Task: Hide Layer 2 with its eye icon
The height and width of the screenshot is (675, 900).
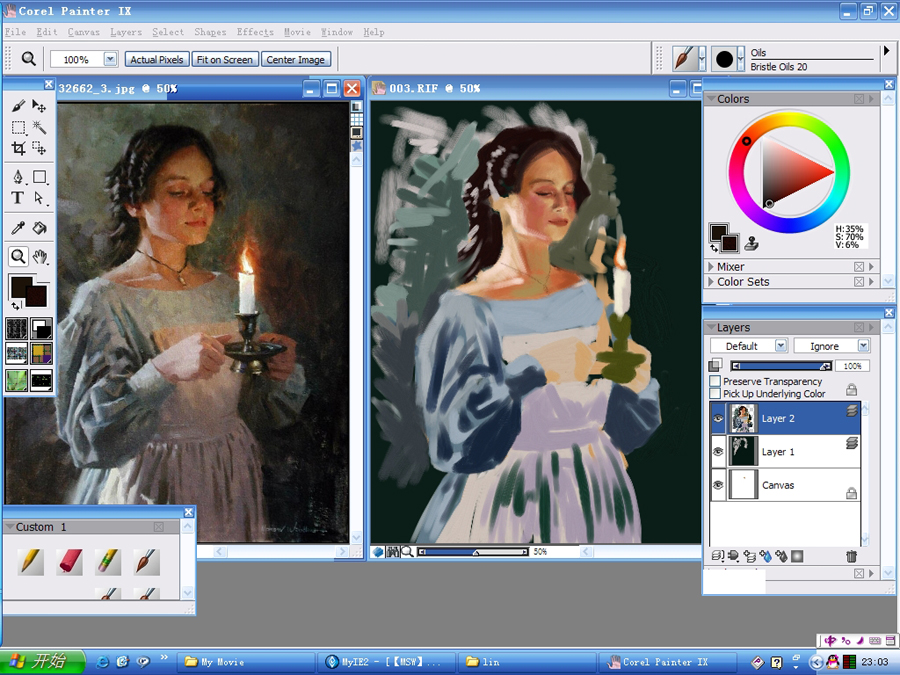Action: pyautogui.click(x=718, y=418)
